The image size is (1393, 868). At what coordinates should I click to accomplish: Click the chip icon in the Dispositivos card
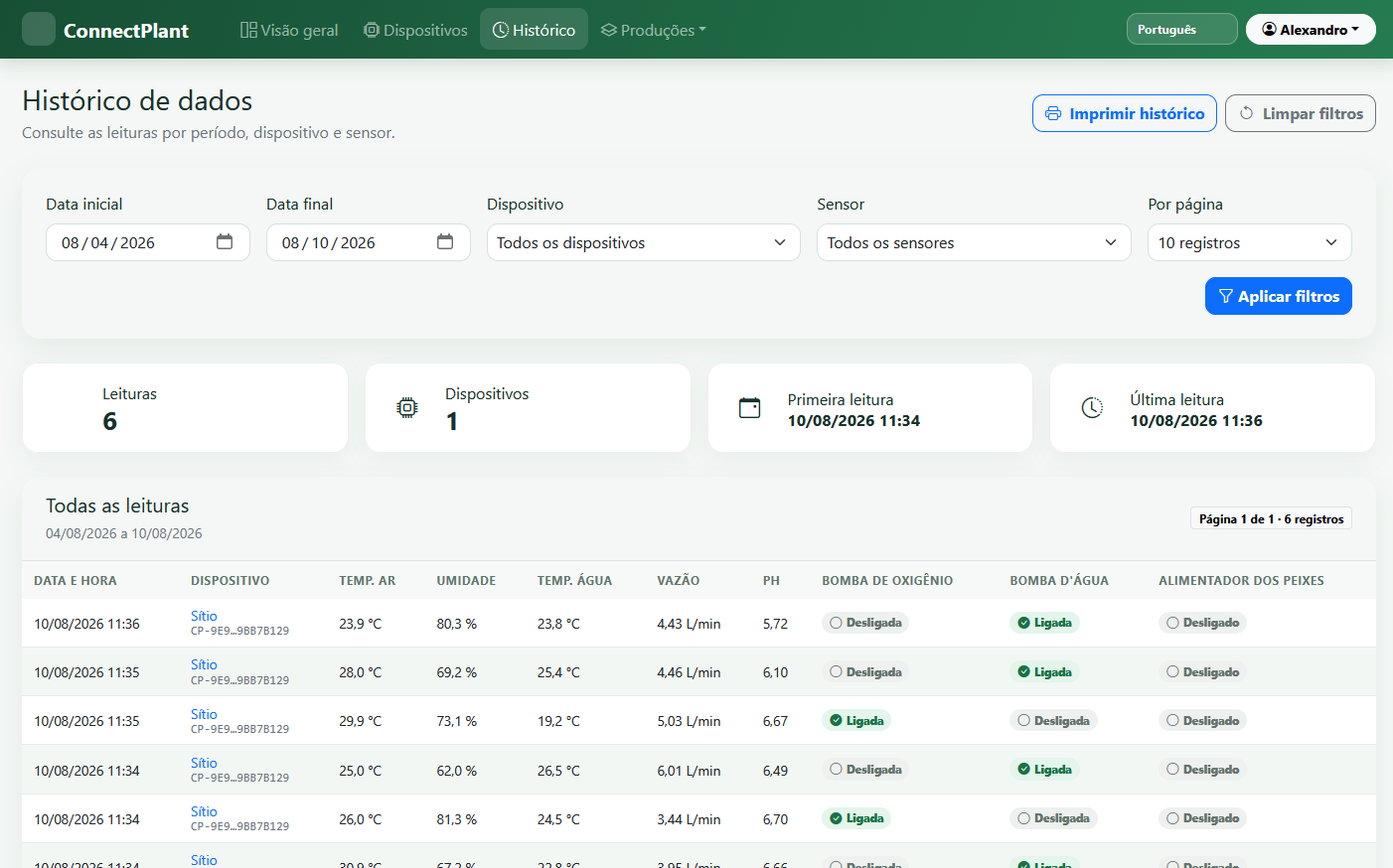[407, 407]
